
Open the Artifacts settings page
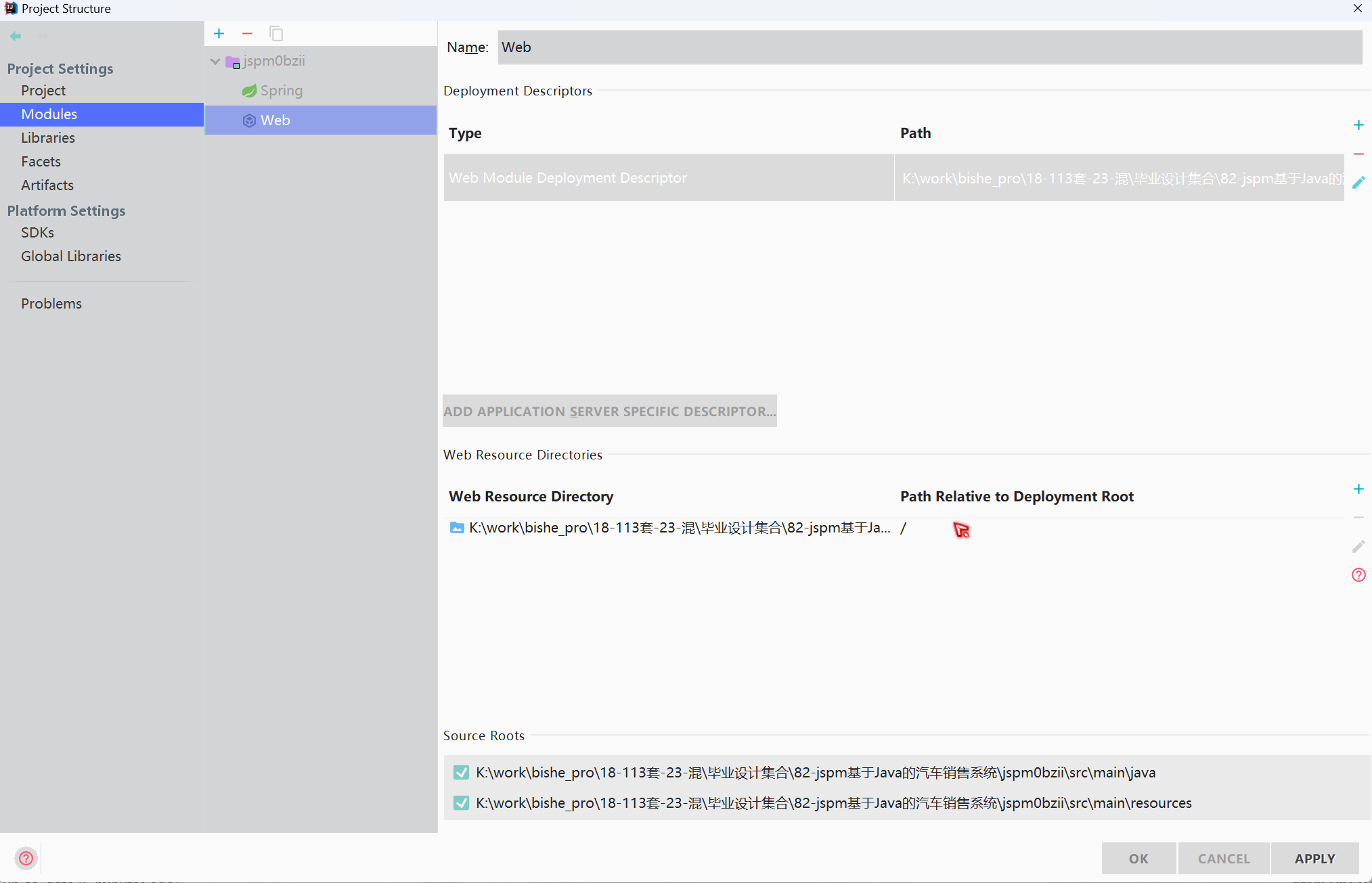tap(47, 185)
